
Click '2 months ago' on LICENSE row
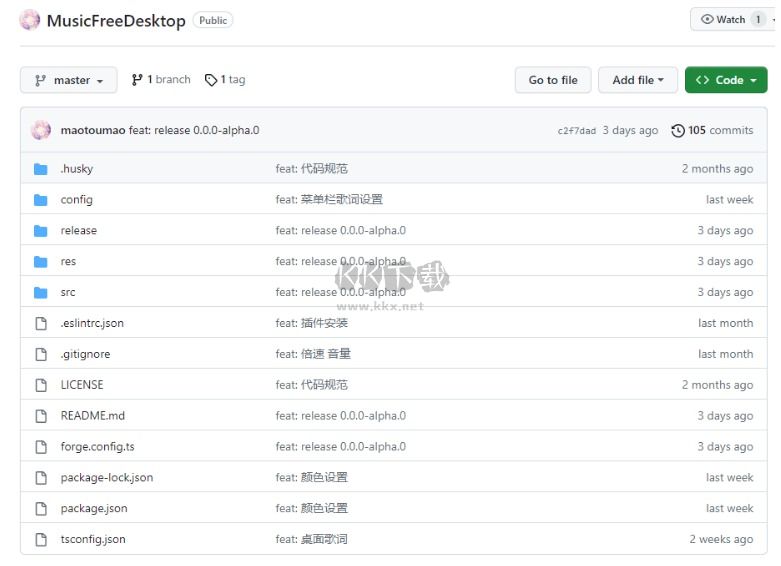[x=718, y=385]
